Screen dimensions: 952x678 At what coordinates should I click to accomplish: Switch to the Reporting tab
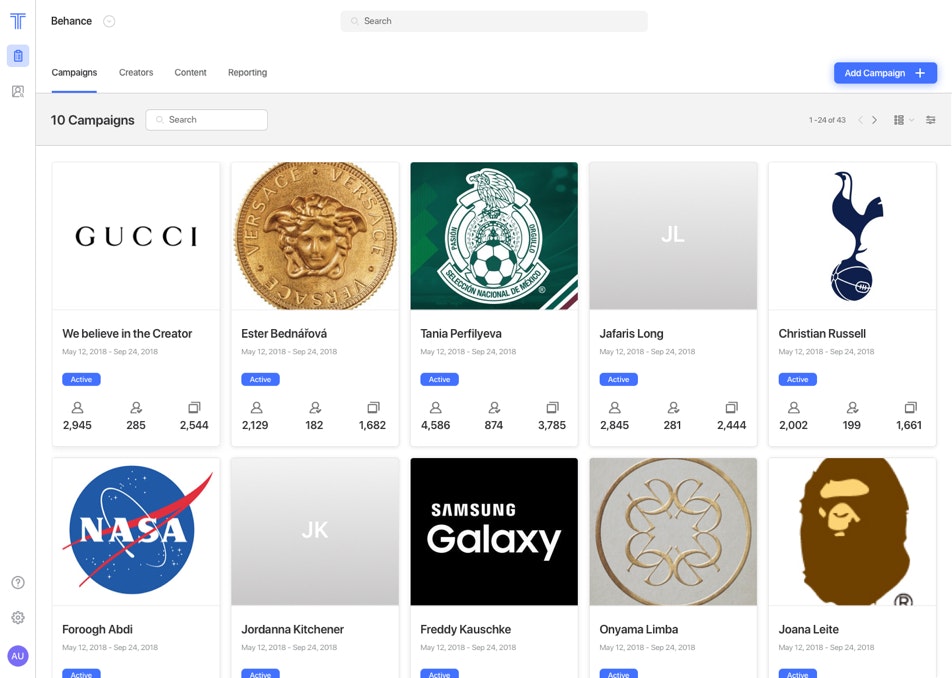click(248, 72)
